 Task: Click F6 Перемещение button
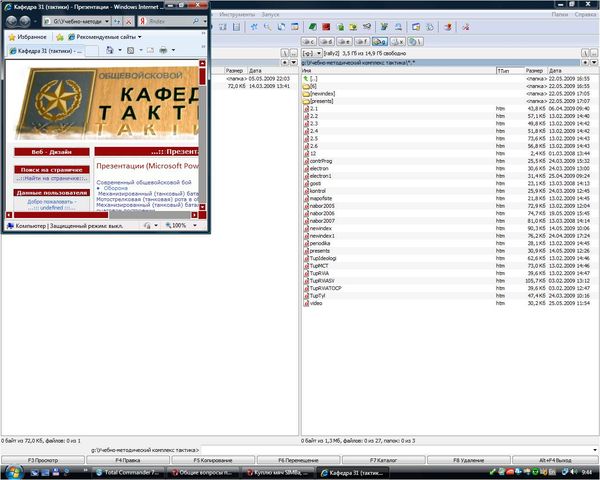tap(298, 460)
